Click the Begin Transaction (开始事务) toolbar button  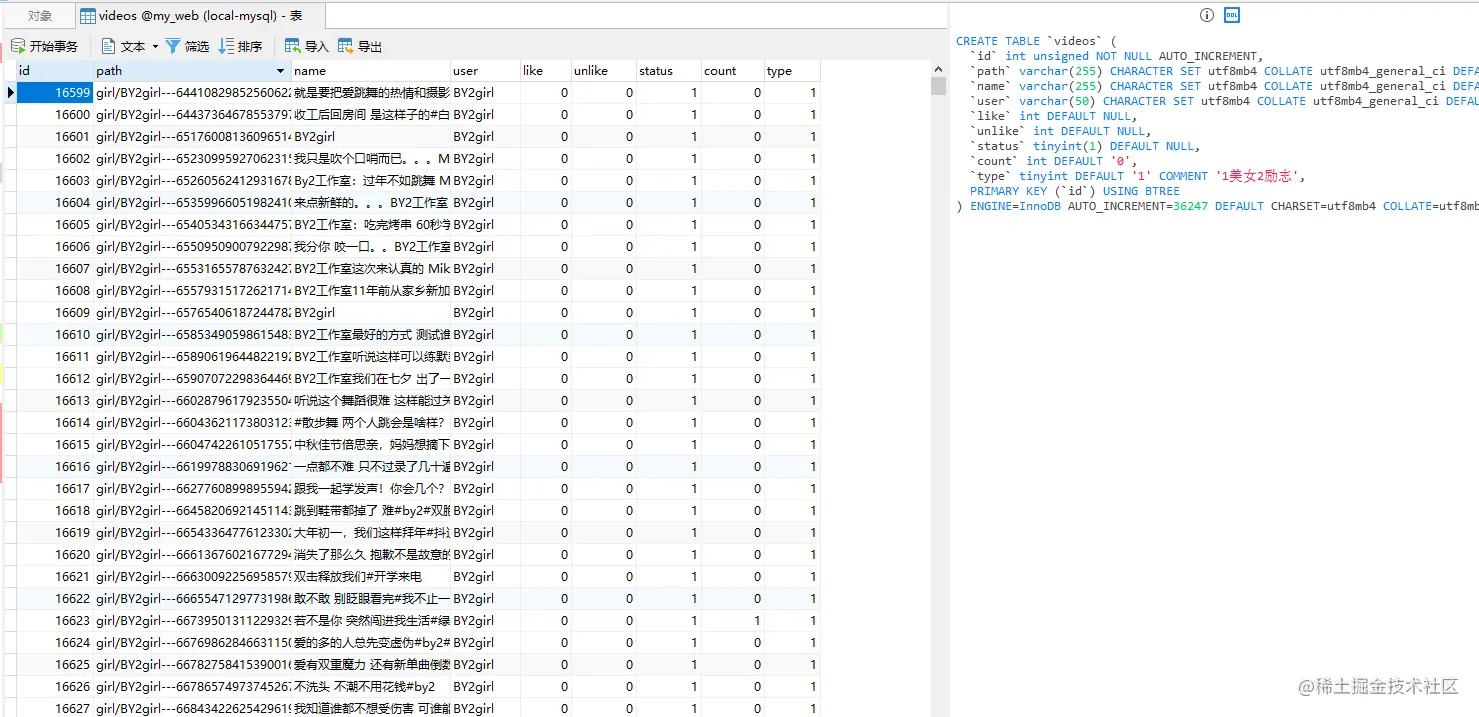coord(44,46)
